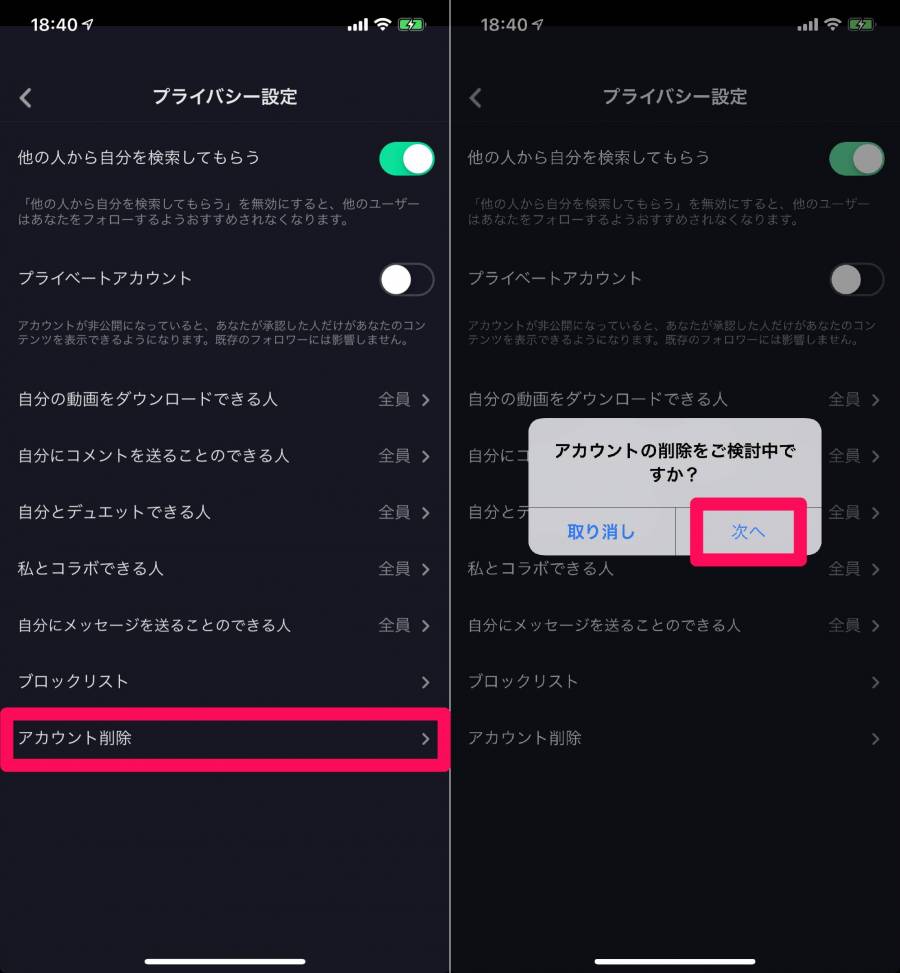This screenshot has width=900, height=973.
Task: Tap battery icon in right status bar
Action: 862,25
